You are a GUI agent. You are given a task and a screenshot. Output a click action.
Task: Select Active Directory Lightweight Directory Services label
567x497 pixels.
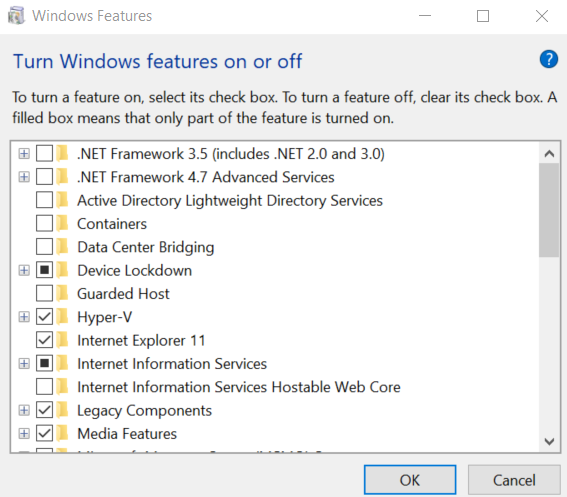(230, 201)
